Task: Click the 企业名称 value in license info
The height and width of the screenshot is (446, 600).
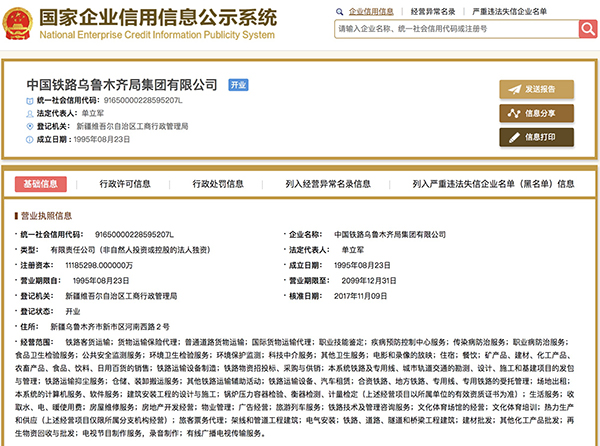Action: (390, 234)
